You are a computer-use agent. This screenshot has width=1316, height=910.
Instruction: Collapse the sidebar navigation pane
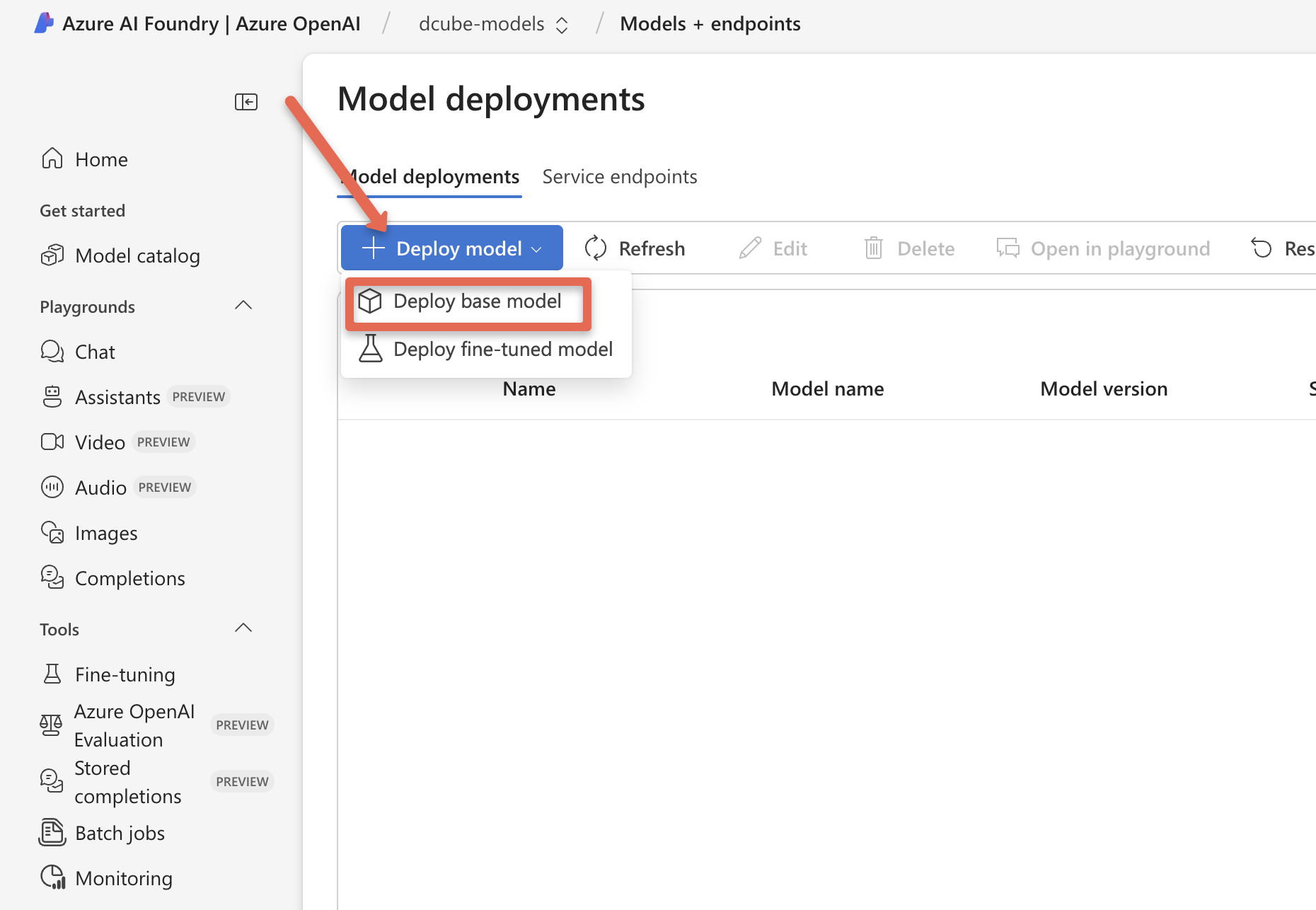(x=246, y=101)
